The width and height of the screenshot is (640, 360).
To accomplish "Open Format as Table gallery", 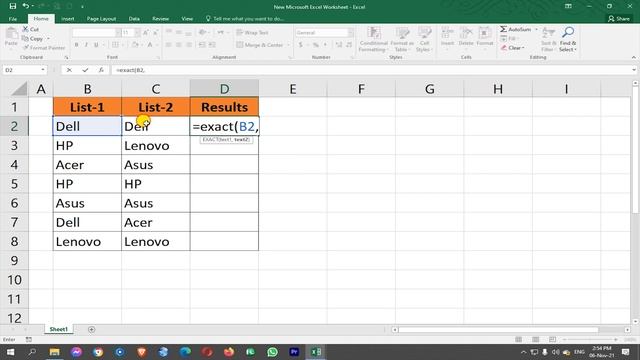I will pyautogui.click(x=402, y=39).
